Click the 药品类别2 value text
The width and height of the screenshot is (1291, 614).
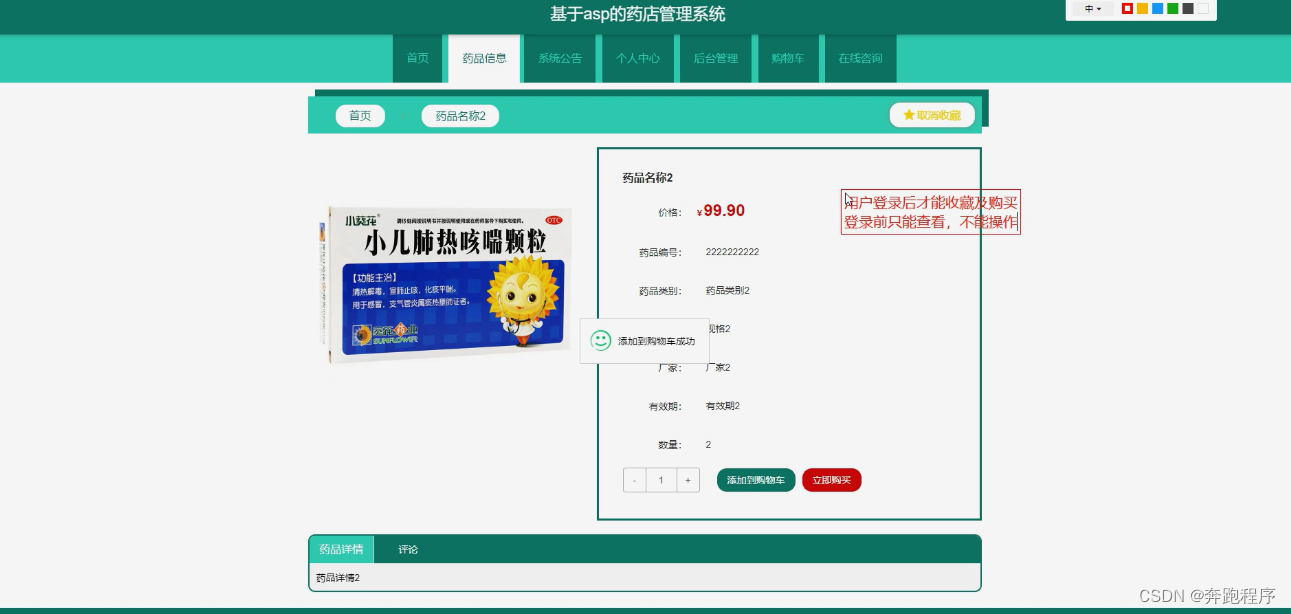728,291
